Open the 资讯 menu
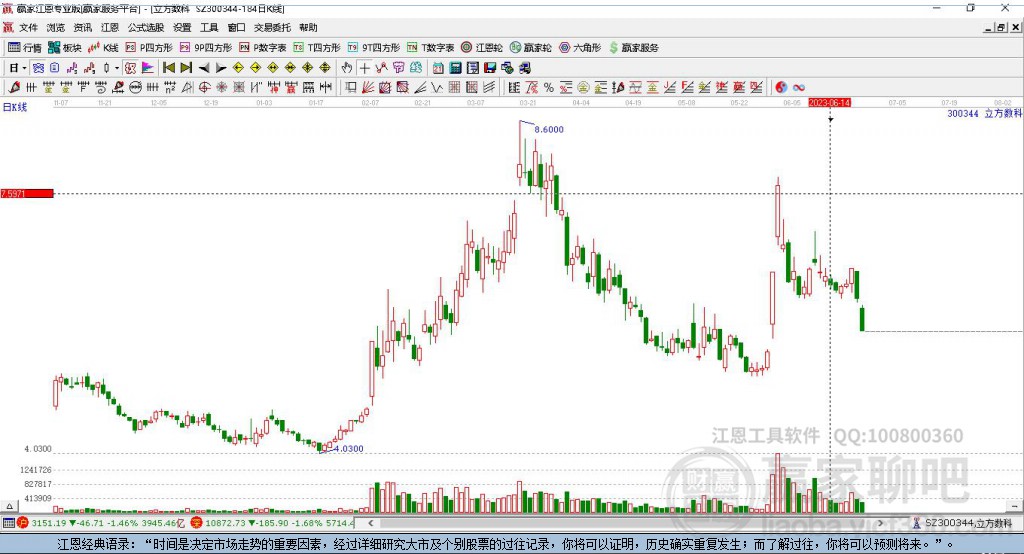 point(82,27)
